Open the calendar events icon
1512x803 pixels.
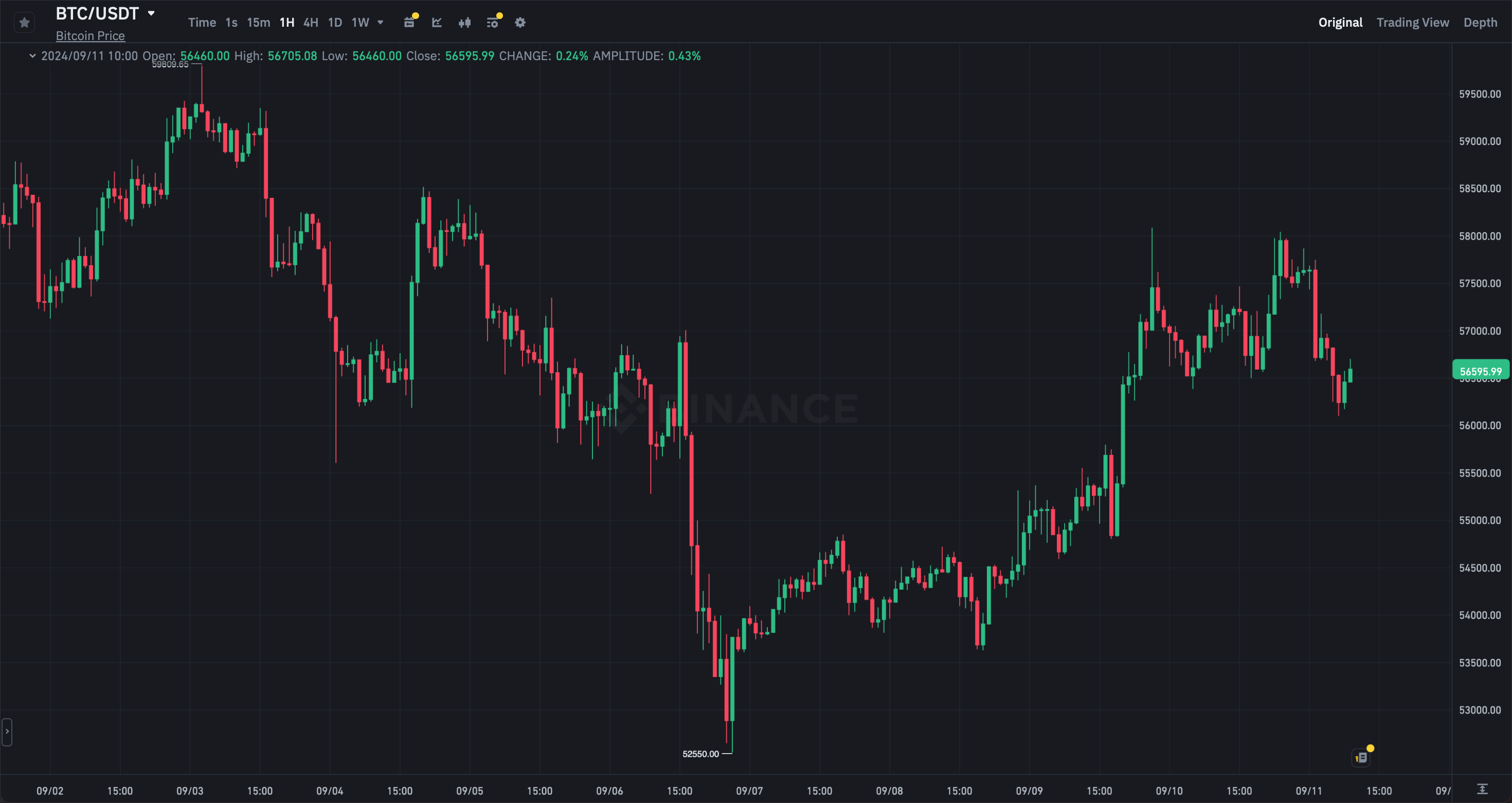[x=409, y=23]
